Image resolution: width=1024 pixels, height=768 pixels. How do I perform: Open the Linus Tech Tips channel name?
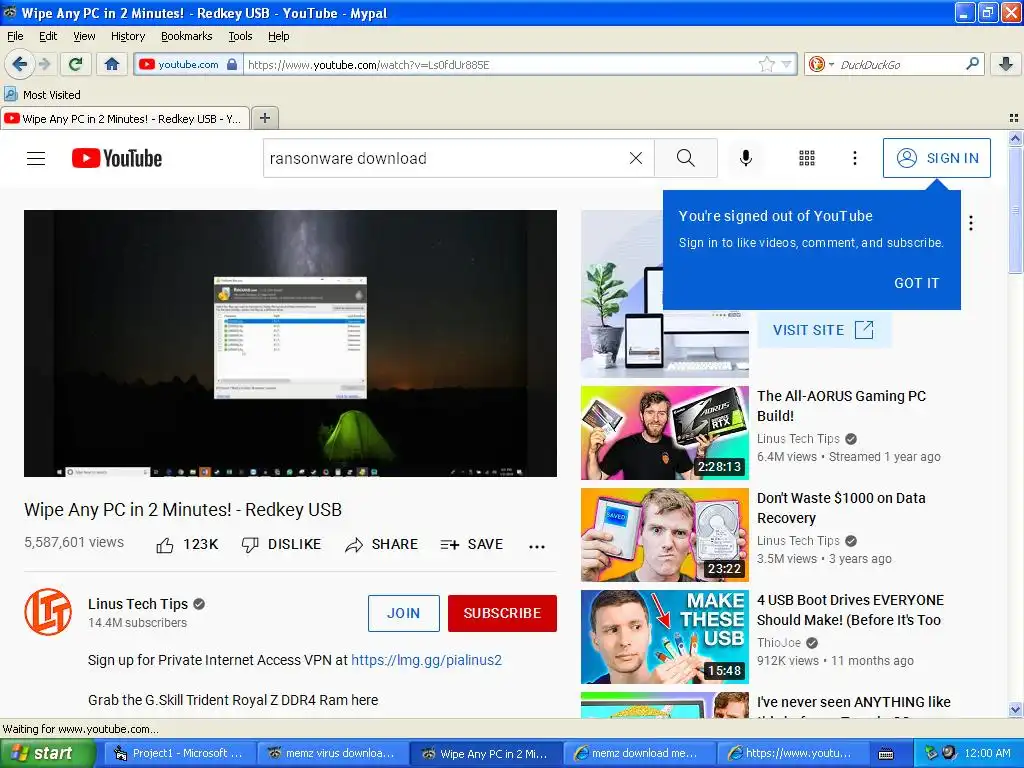[x=138, y=604]
